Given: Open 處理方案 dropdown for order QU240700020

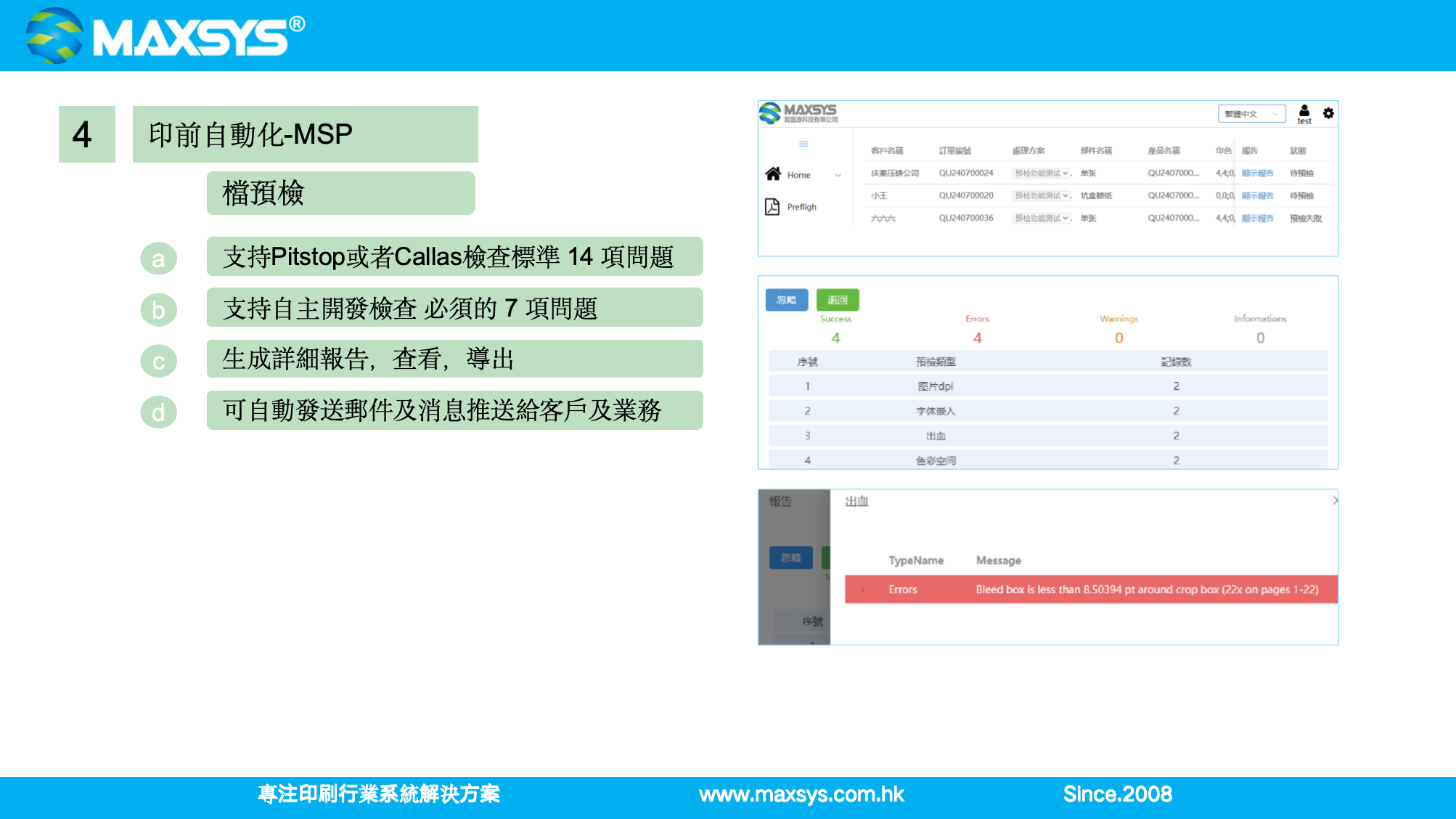Looking at the screenshot, I should (x=1042, y=196).
